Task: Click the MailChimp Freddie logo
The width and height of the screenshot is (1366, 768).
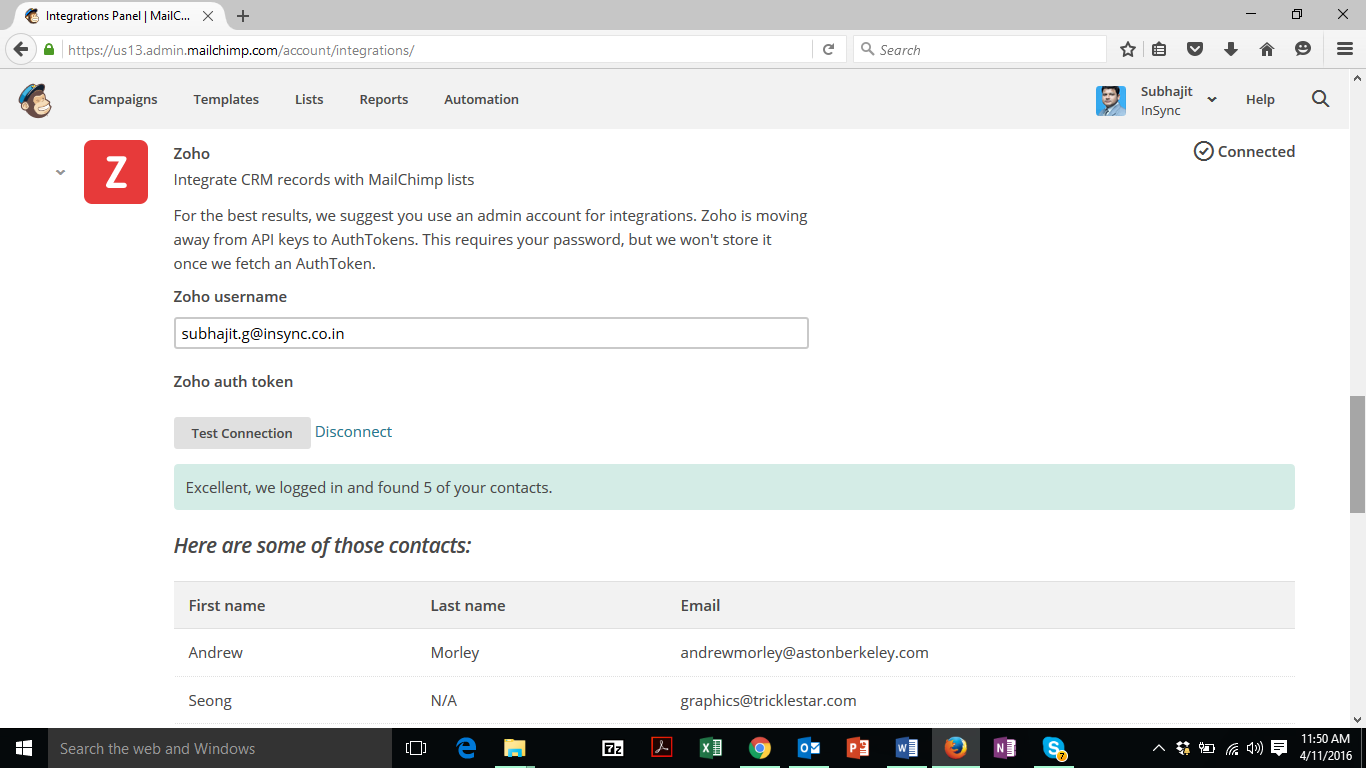Action: pos(35,100)
